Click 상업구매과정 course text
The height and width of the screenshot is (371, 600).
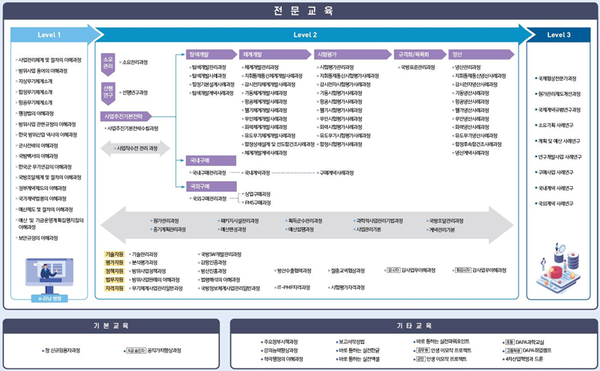tap(257, 194)
